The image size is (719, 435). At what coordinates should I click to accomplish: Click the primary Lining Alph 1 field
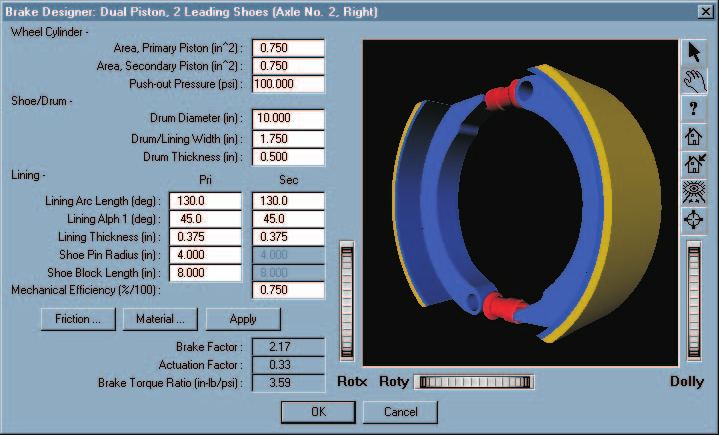205,219
